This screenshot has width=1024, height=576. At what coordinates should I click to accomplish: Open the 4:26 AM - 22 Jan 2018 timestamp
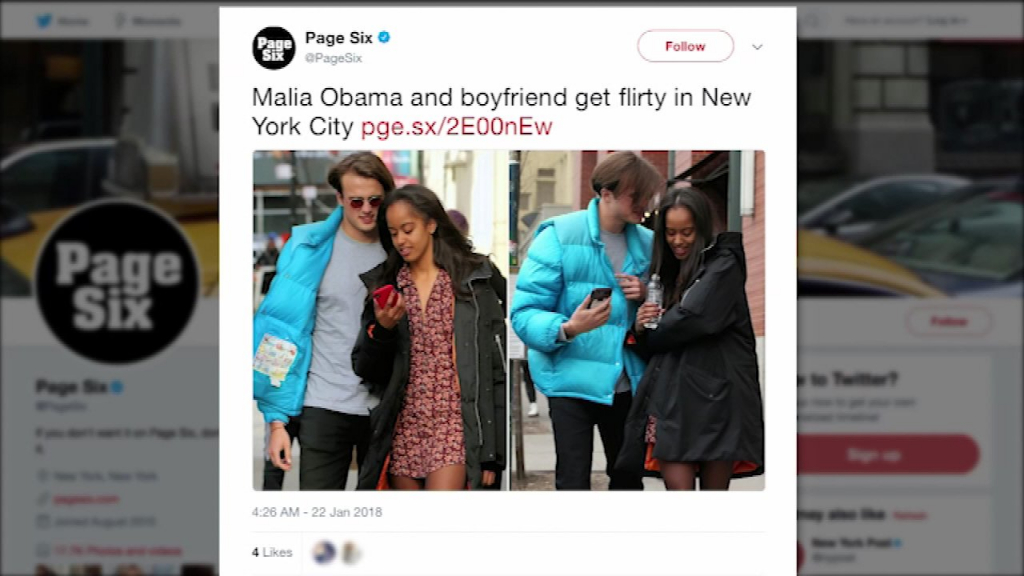point(317,512)
